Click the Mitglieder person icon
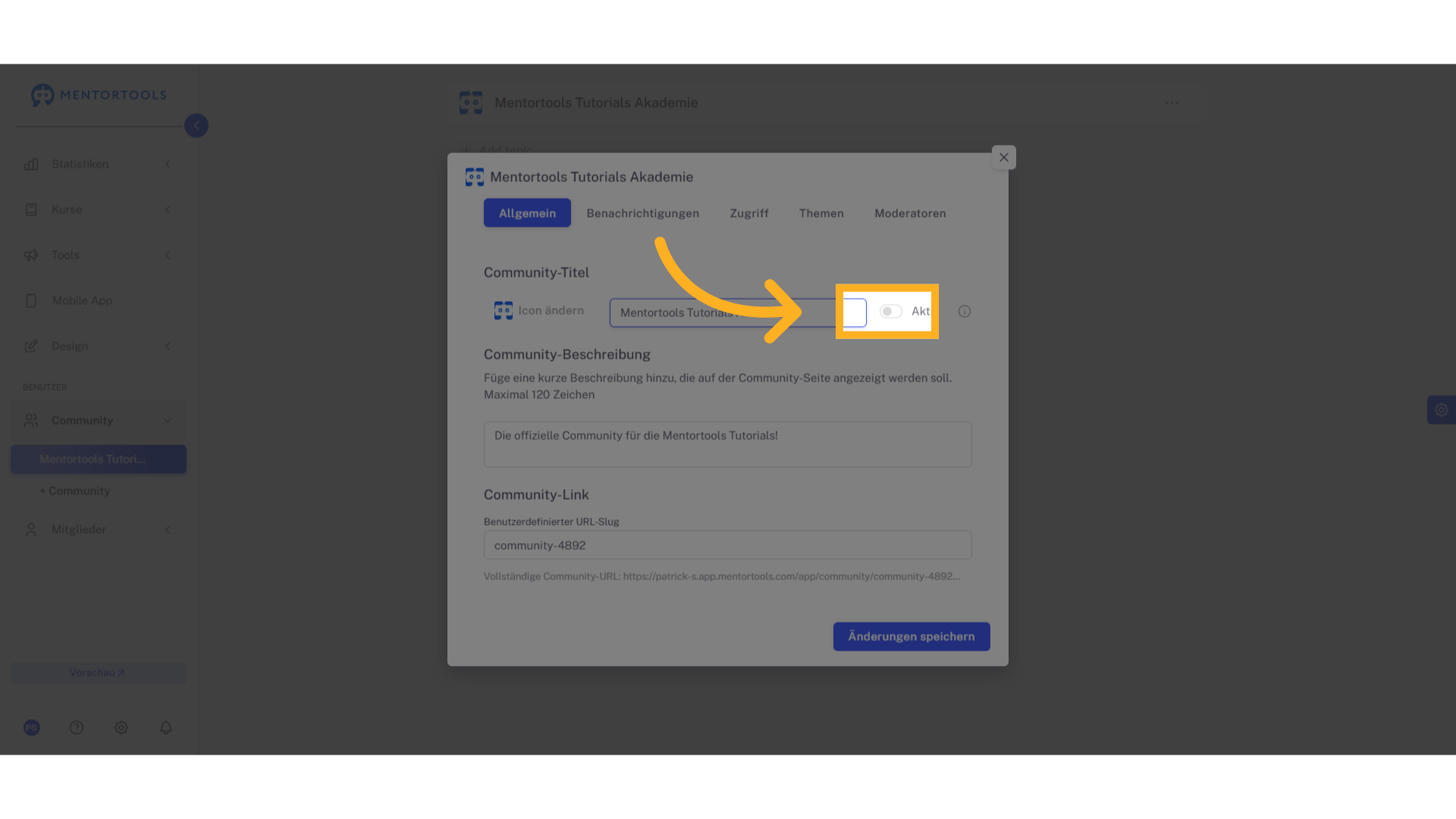Image resolution: width=1456 pixels, height=819 pixels. 31,530
